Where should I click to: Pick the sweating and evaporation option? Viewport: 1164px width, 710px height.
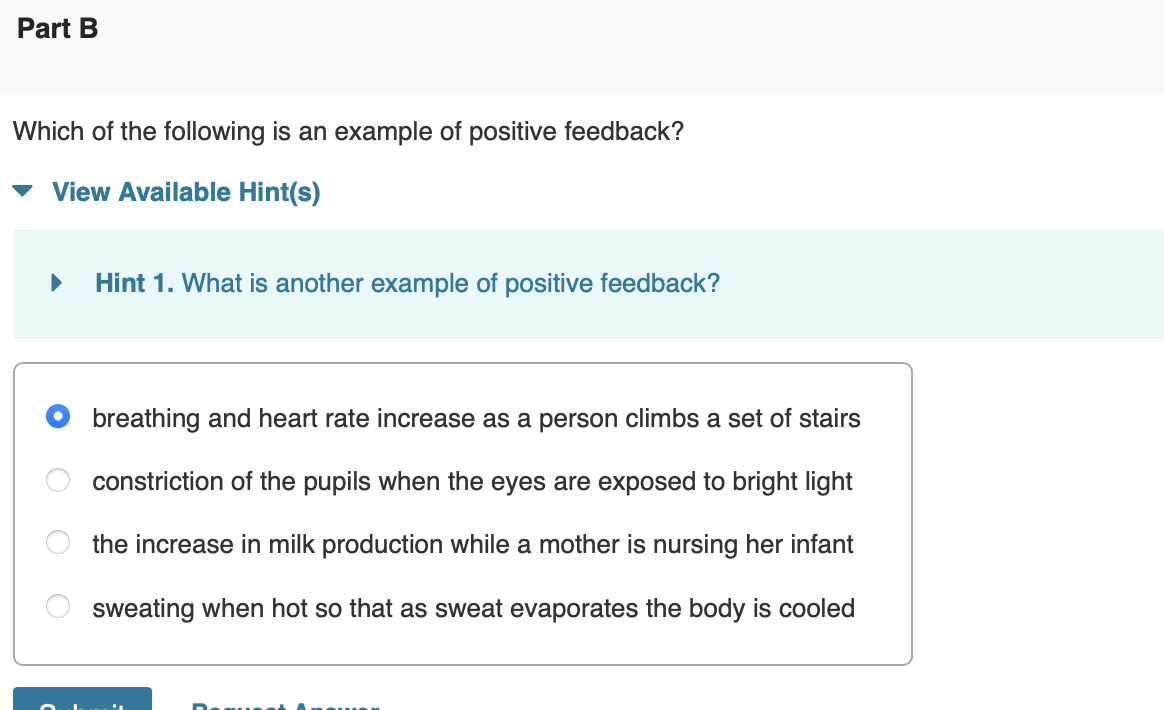tap(57, 606)
